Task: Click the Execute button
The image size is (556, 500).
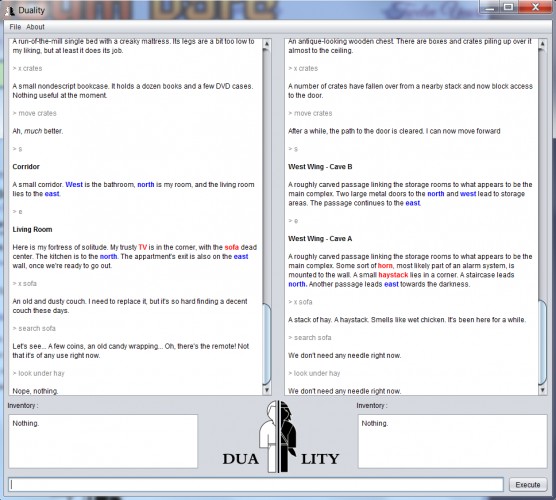Action: [528, 485]
